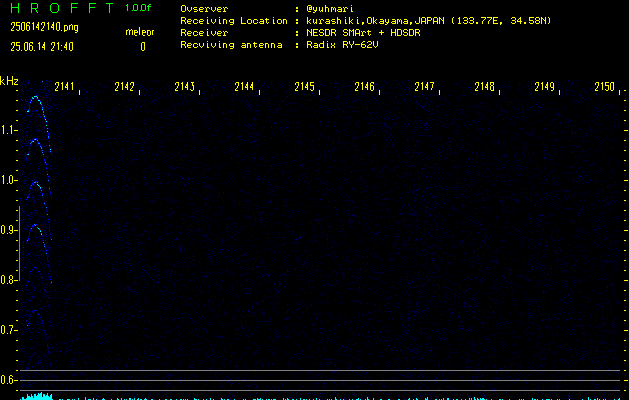Click time marker 2148

(x=484, y=87)
